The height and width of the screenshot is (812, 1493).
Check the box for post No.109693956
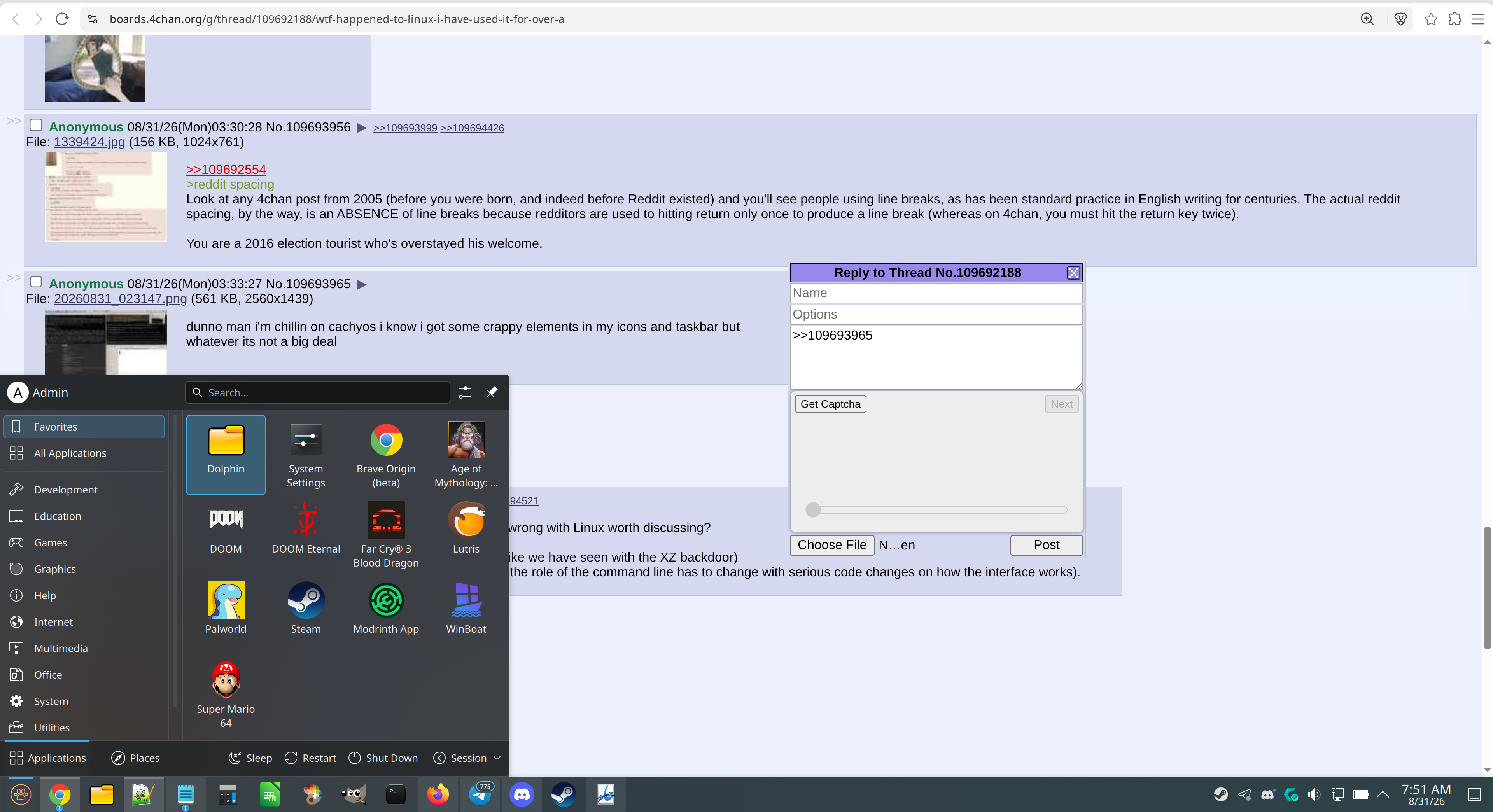tap(36, 125)
